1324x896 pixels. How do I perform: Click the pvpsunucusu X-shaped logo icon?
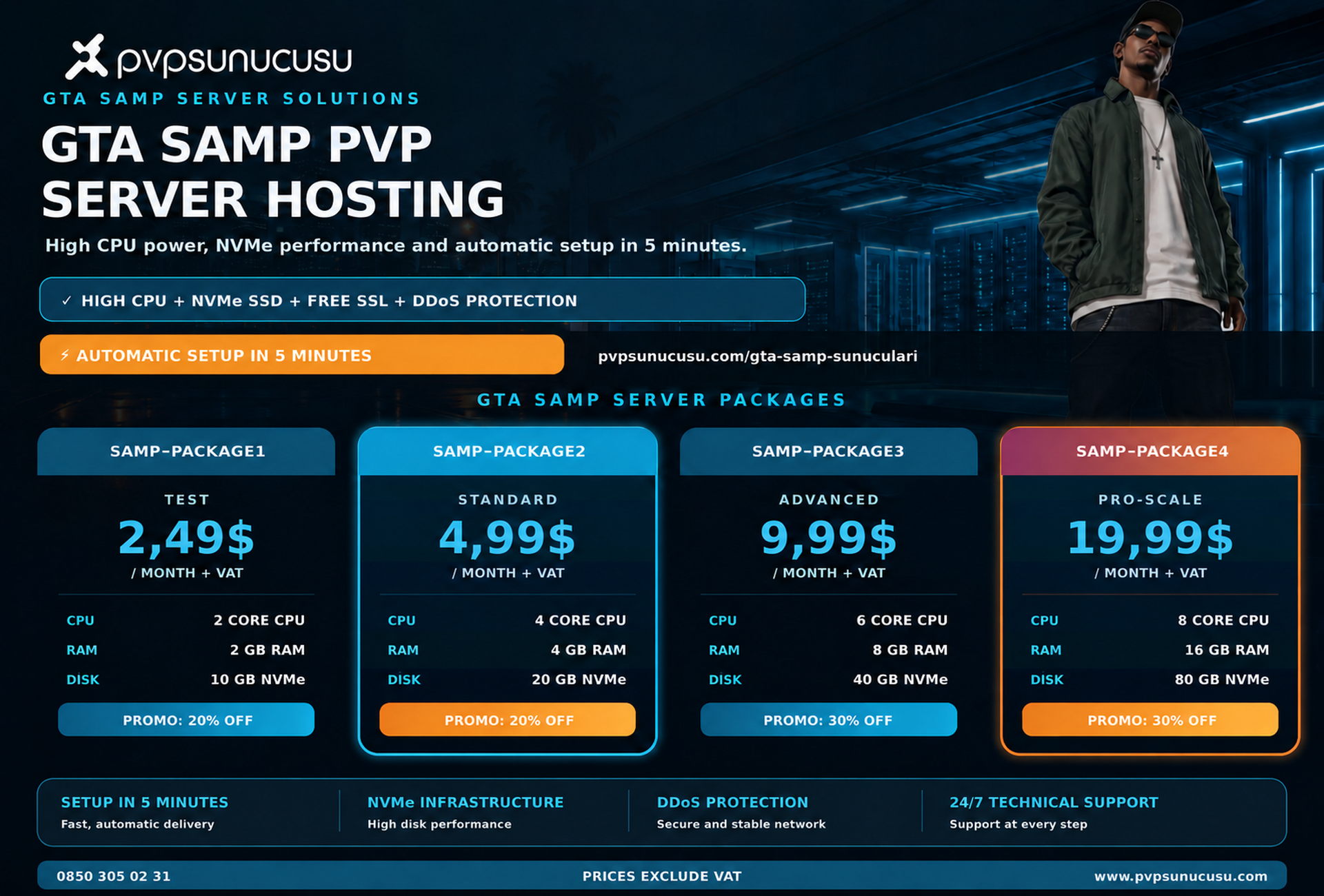pos(87,57)
